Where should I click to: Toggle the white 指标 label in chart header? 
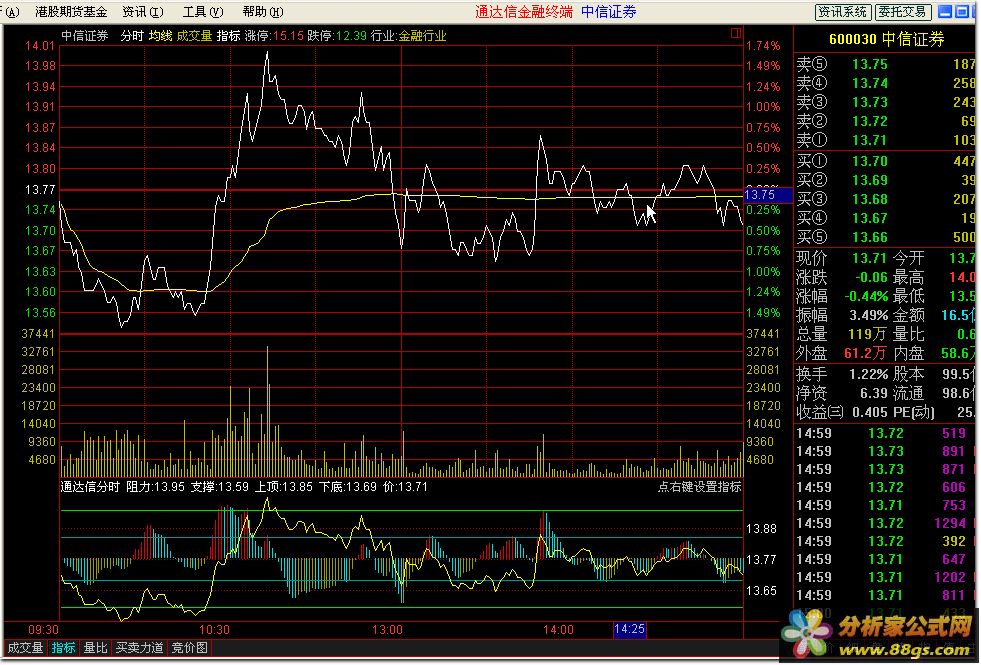coord(228,36)
